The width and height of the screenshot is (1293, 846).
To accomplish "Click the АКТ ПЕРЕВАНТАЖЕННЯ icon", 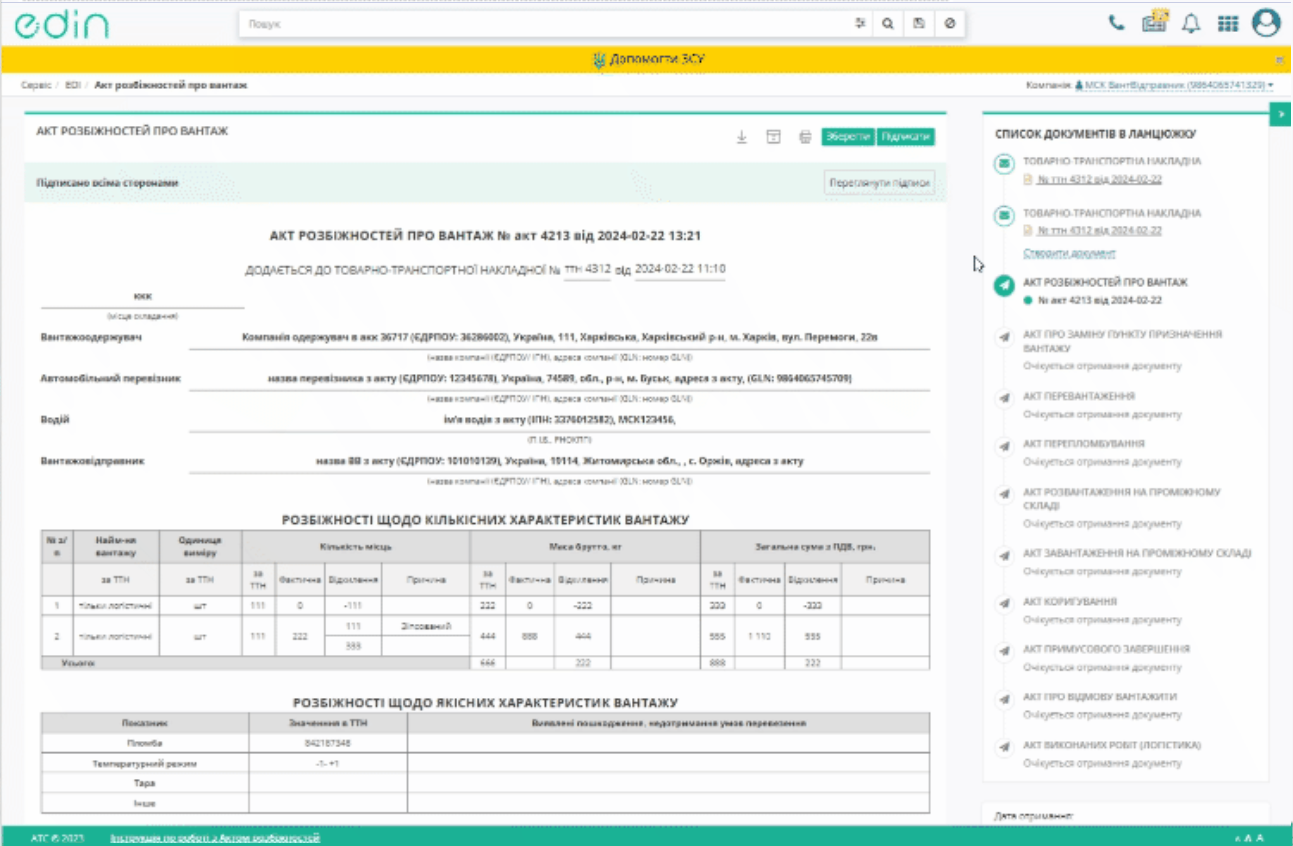I will [x=1004, y=398].
